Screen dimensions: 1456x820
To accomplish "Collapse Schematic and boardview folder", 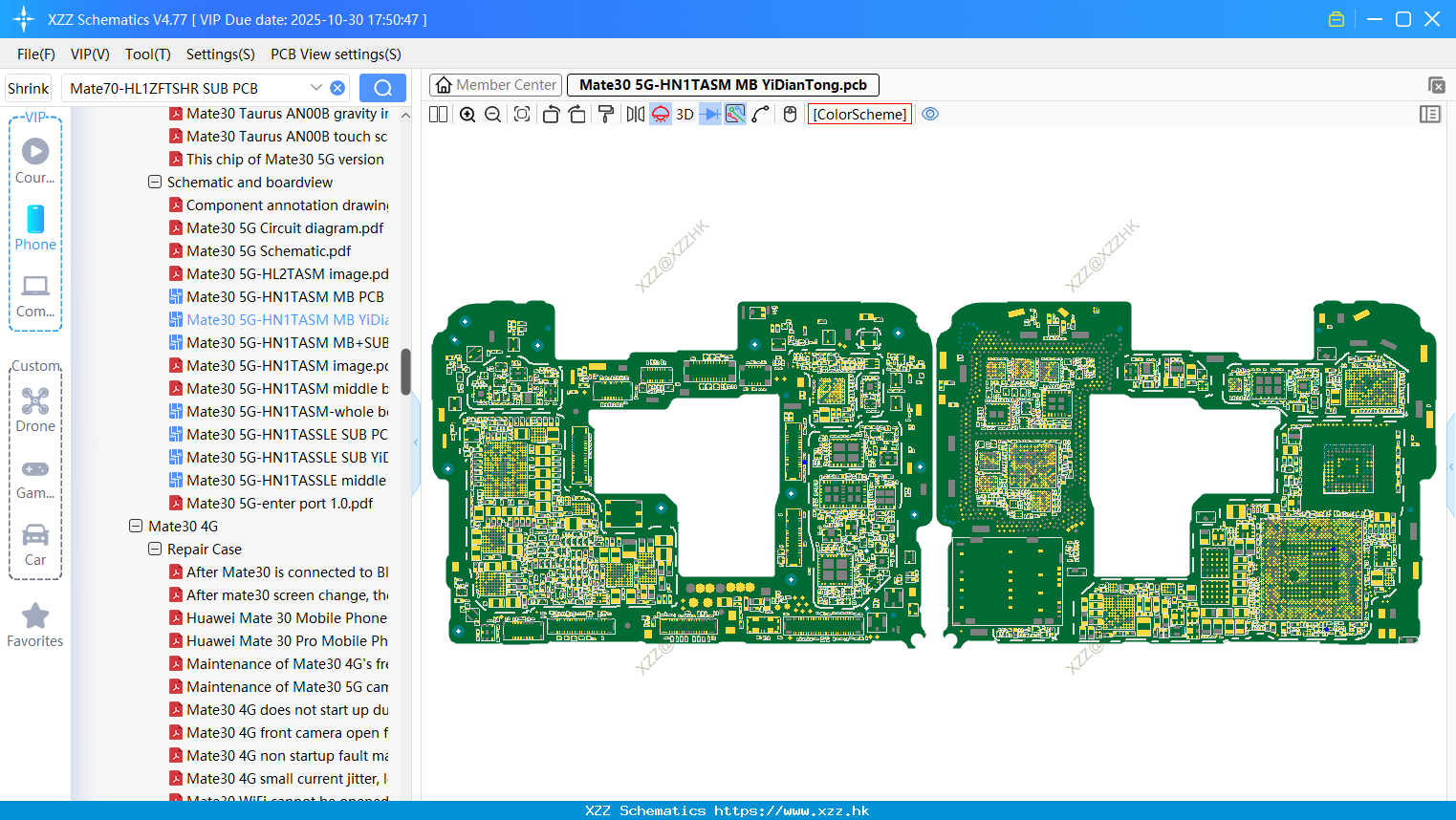I will point(155,182).
